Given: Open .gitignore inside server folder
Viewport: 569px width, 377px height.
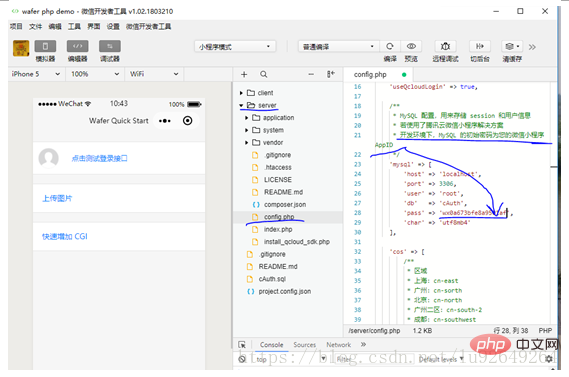Looking at the screenshot, I should click(277, 155).
